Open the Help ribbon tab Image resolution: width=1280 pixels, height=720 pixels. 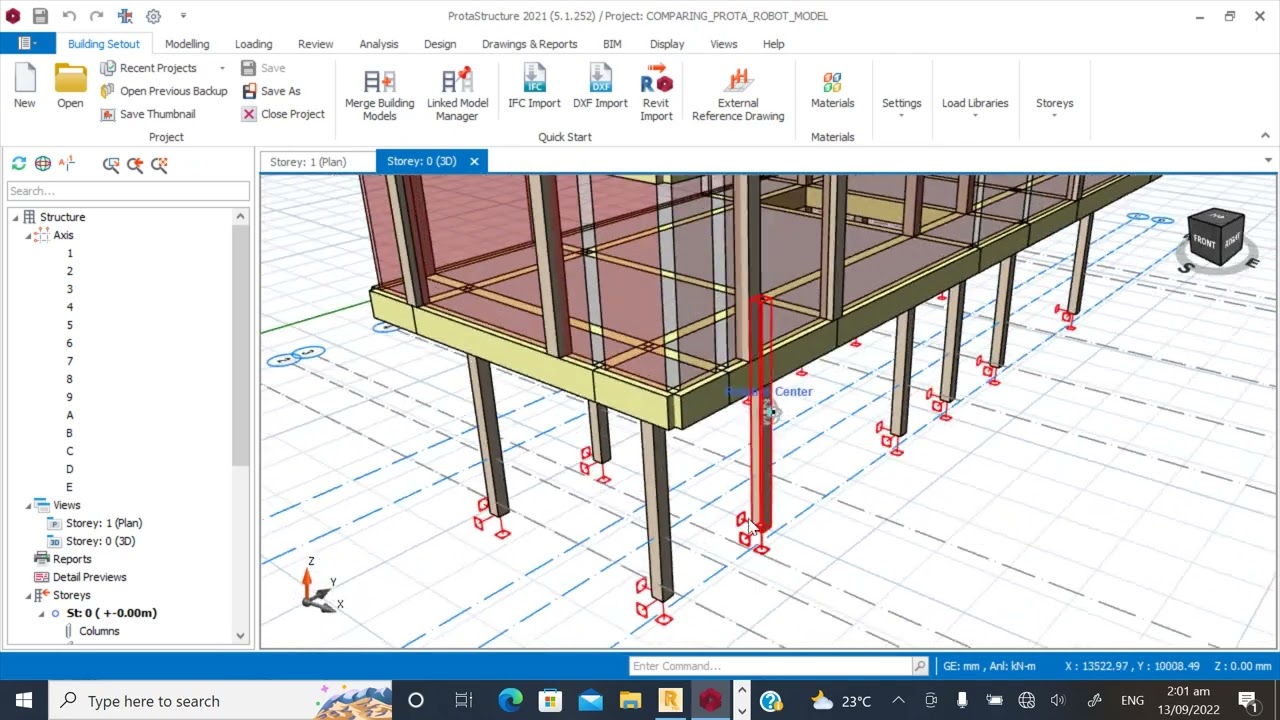point(773,44)
